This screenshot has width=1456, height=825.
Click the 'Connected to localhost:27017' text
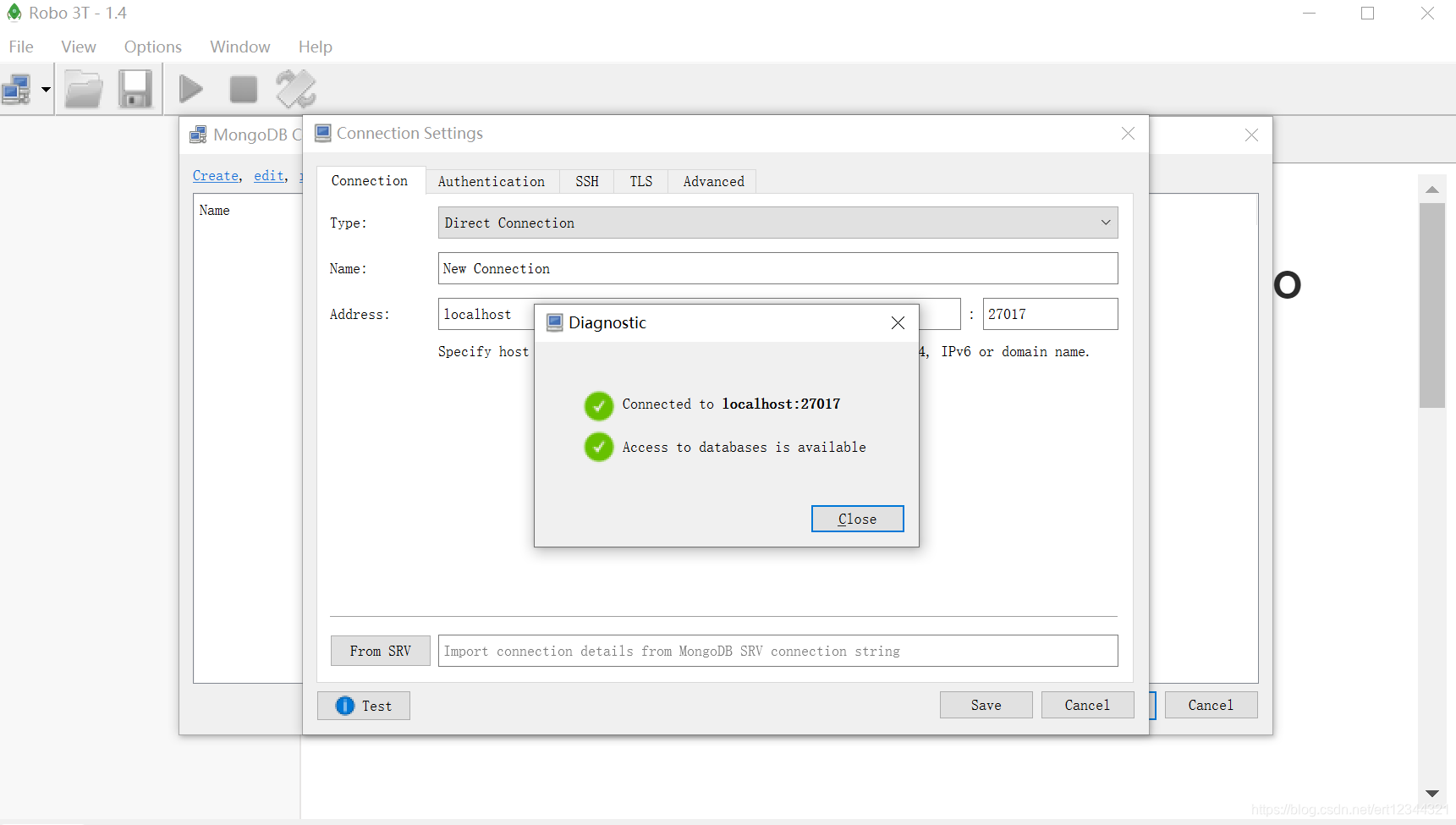tap(731, 404)
